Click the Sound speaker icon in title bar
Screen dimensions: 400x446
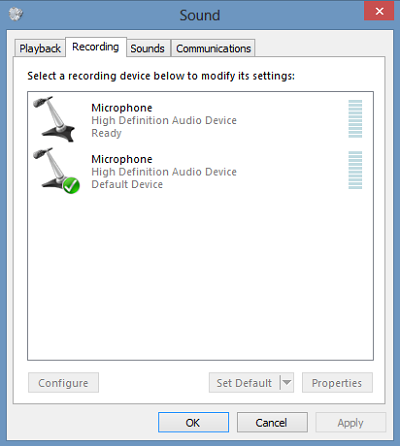pos(16,14)
